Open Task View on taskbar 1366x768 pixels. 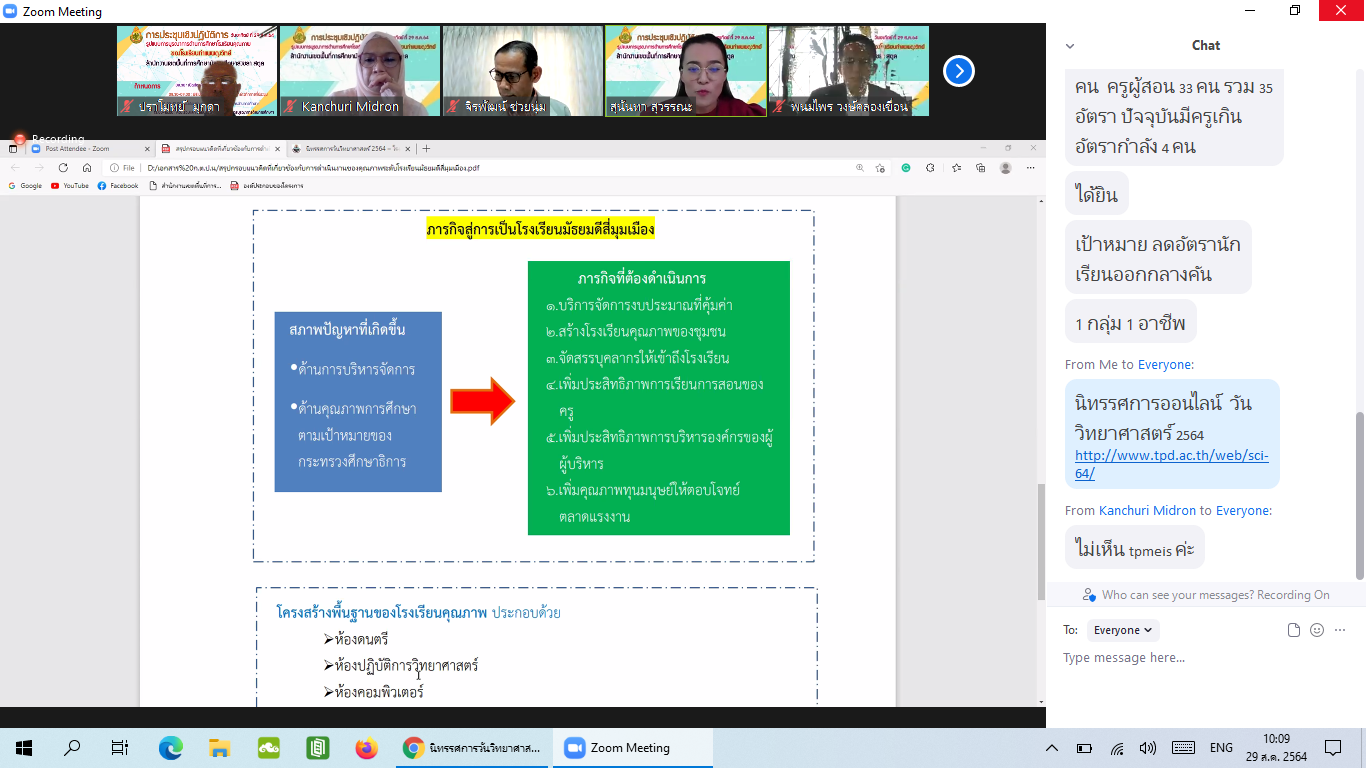click(120, 748)
